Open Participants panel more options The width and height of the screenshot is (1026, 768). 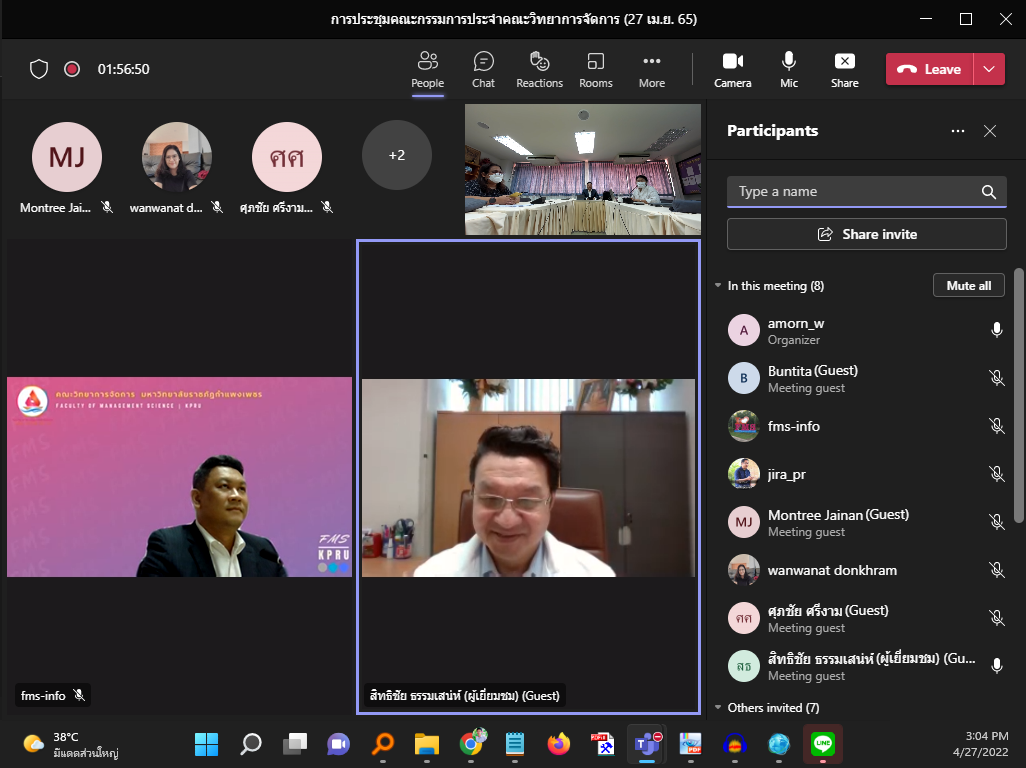tap(958, 131)
